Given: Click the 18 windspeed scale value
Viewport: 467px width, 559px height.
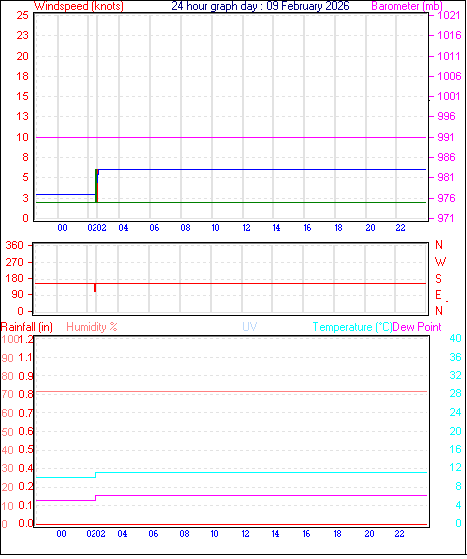Looking at the screenshot, I should (x=22, y=76).
